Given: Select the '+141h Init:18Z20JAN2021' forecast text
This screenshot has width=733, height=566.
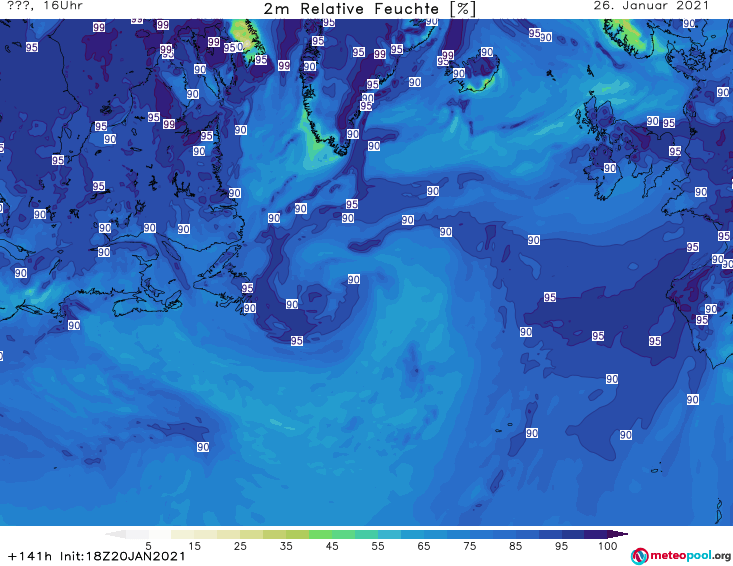Looking at the screenshot, I should point(96,556).
